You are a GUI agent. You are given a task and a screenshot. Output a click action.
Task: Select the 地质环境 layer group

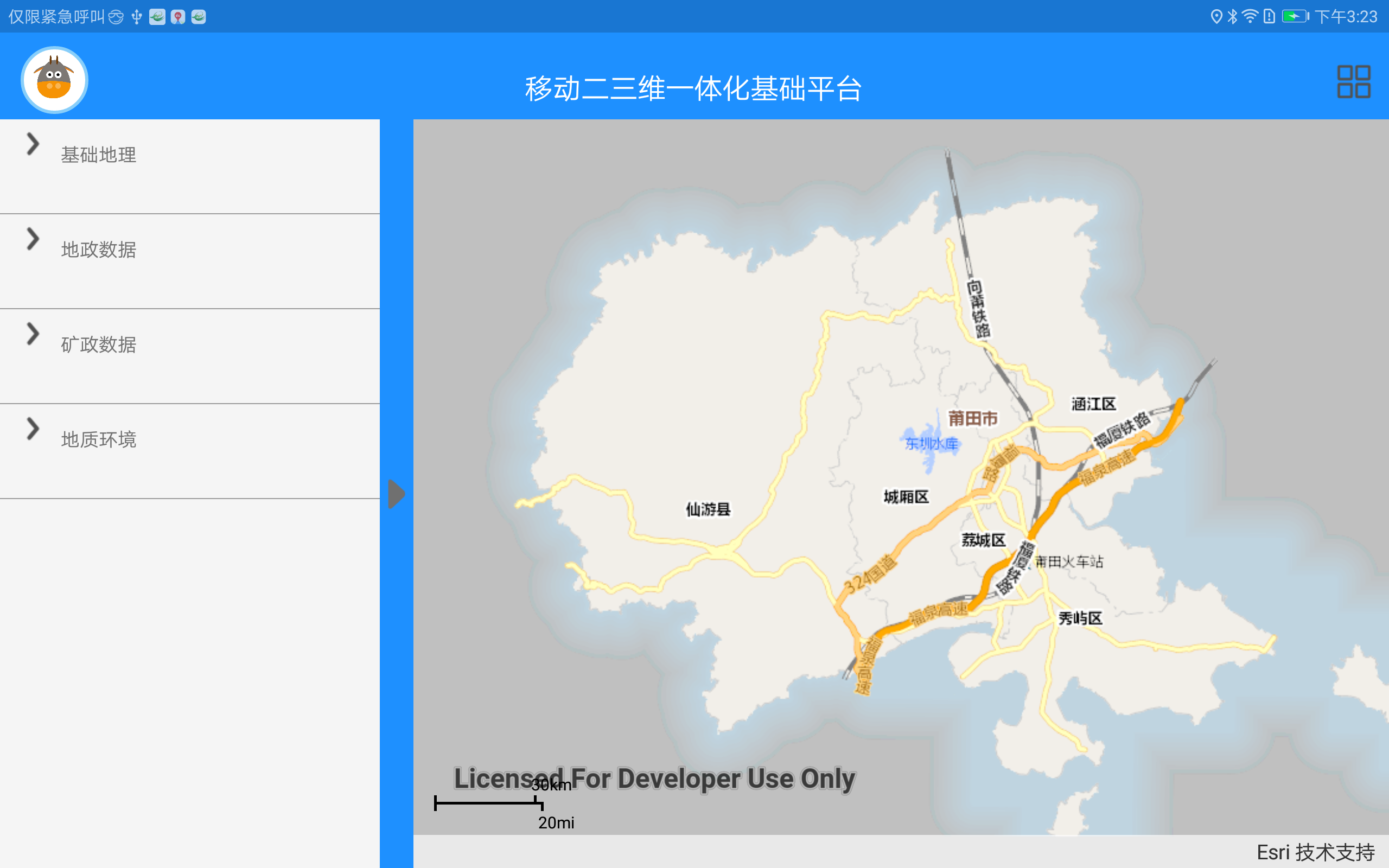[99, 440]
